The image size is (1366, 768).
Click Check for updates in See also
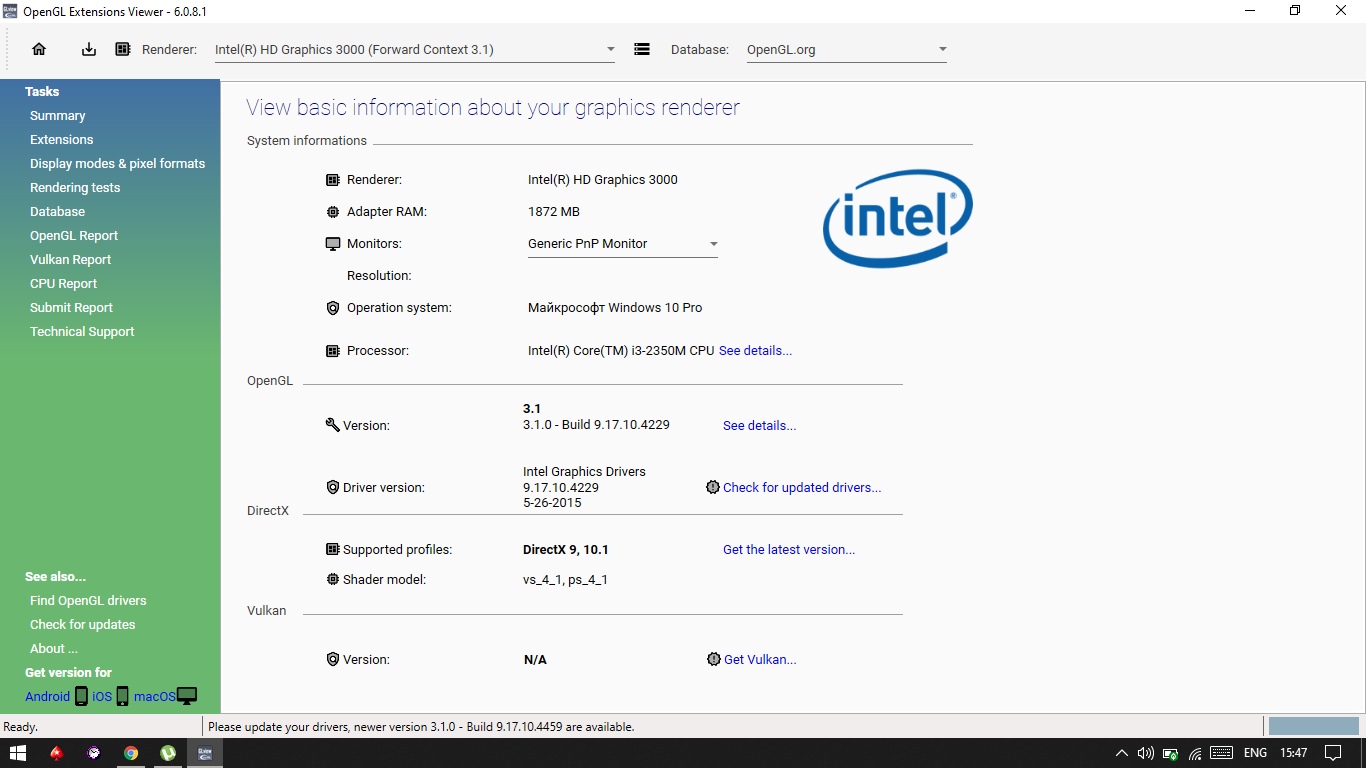pos(82,625)
